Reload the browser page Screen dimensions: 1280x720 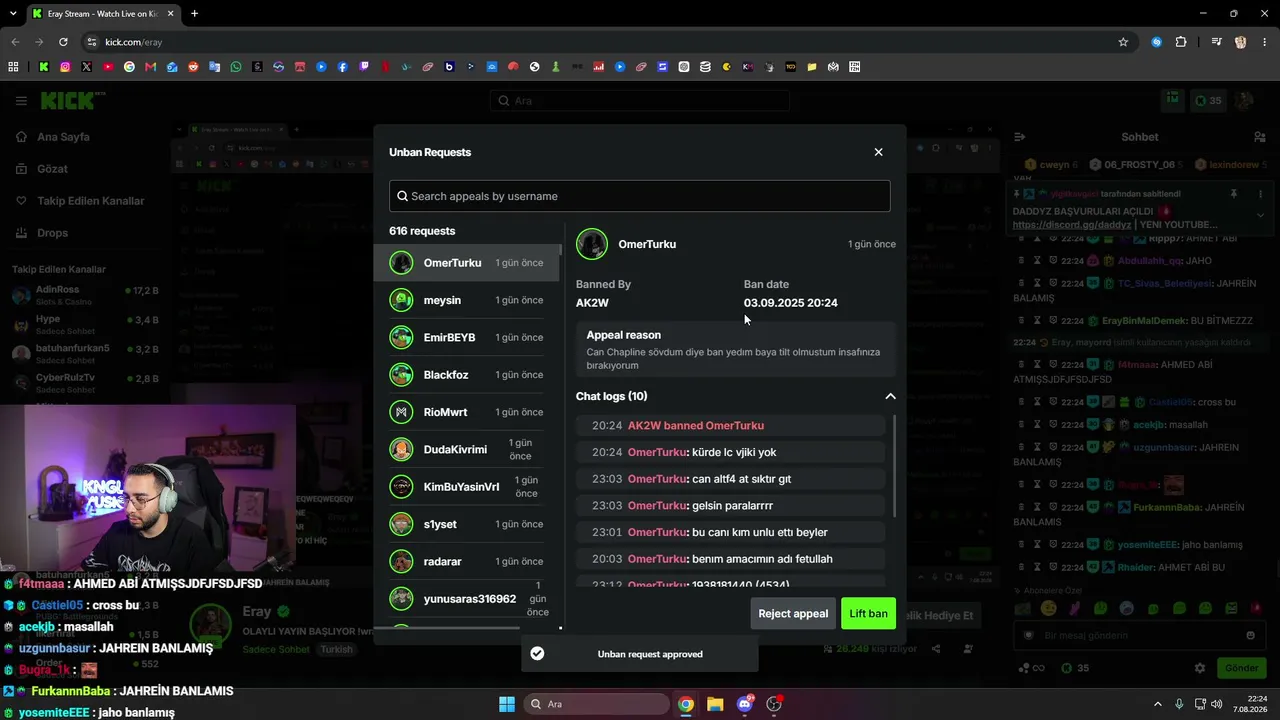63,42
